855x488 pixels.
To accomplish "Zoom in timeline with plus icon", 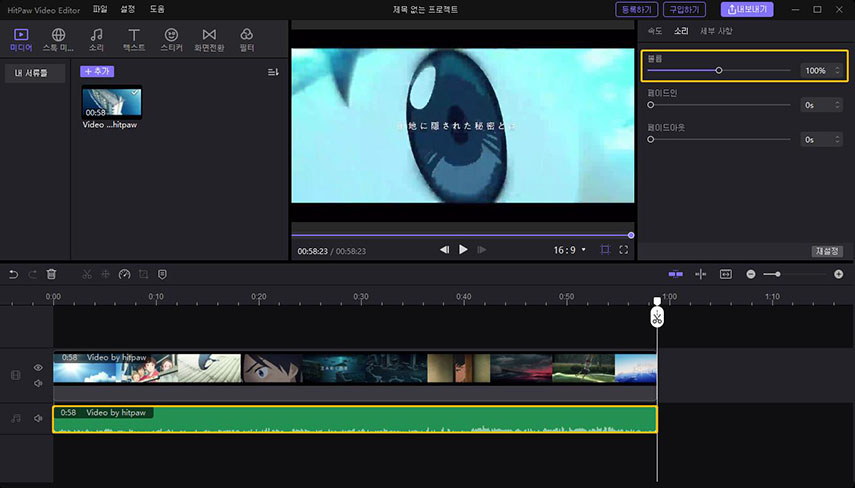I will click(x=839, y=274).
